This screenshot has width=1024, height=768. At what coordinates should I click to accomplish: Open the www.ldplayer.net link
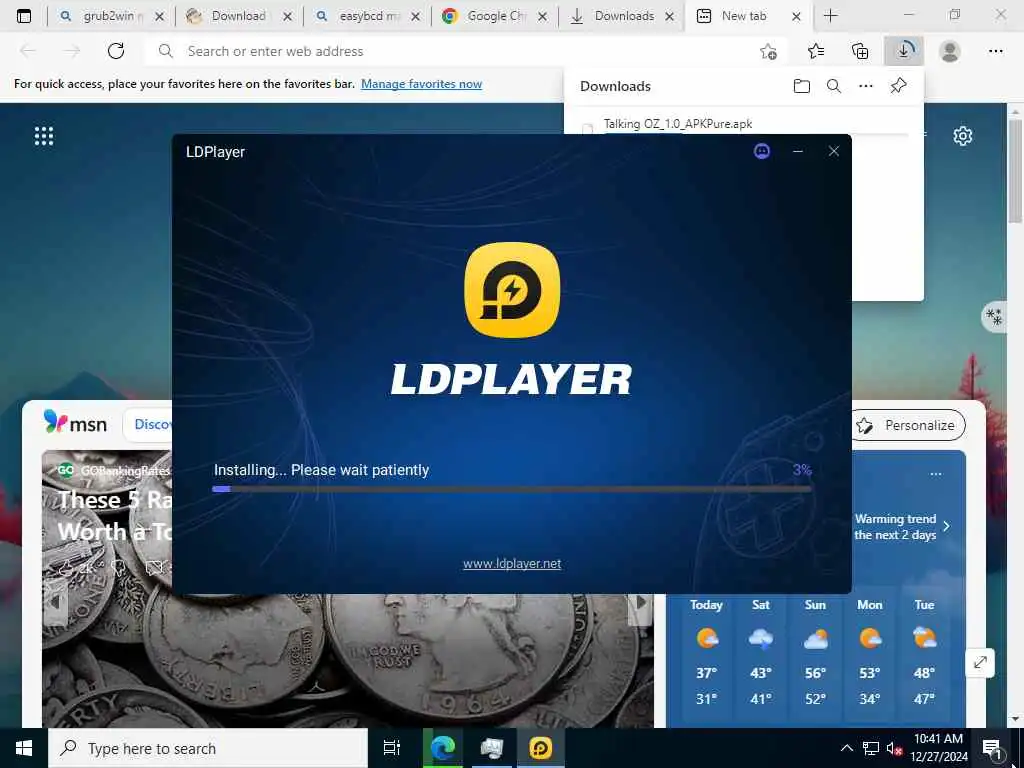[512, 564]
